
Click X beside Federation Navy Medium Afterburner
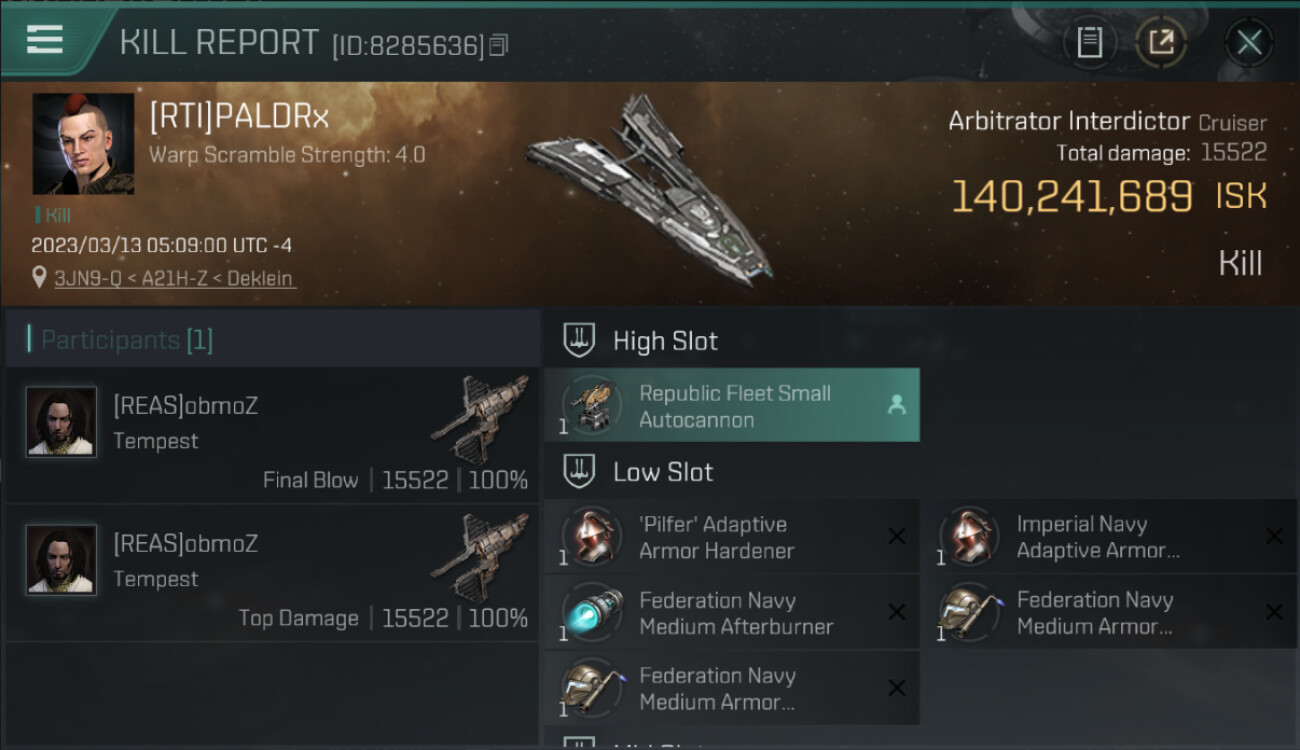click(x=896, y=613)
